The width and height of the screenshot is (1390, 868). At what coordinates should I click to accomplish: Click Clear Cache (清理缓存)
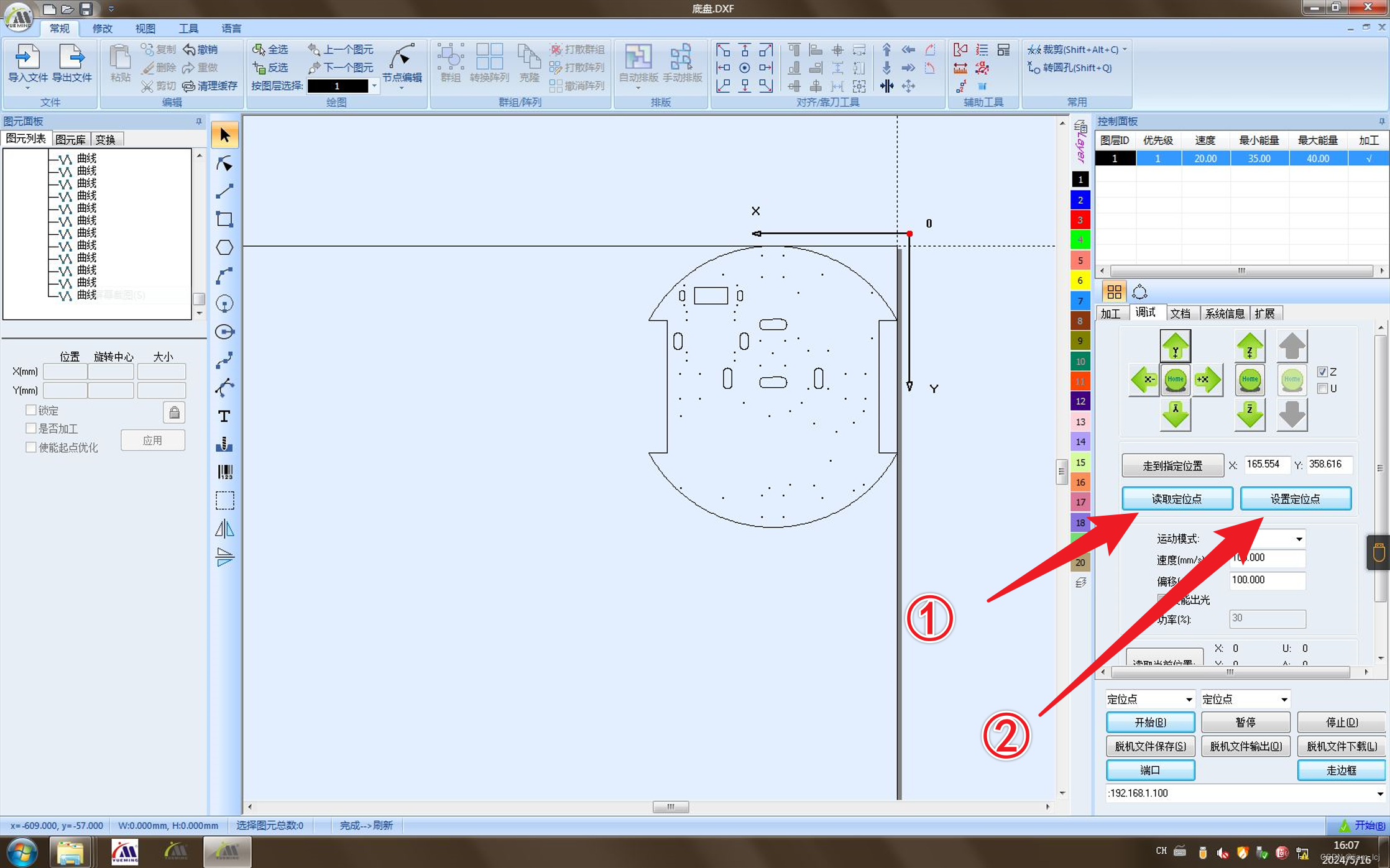point(209,86)
